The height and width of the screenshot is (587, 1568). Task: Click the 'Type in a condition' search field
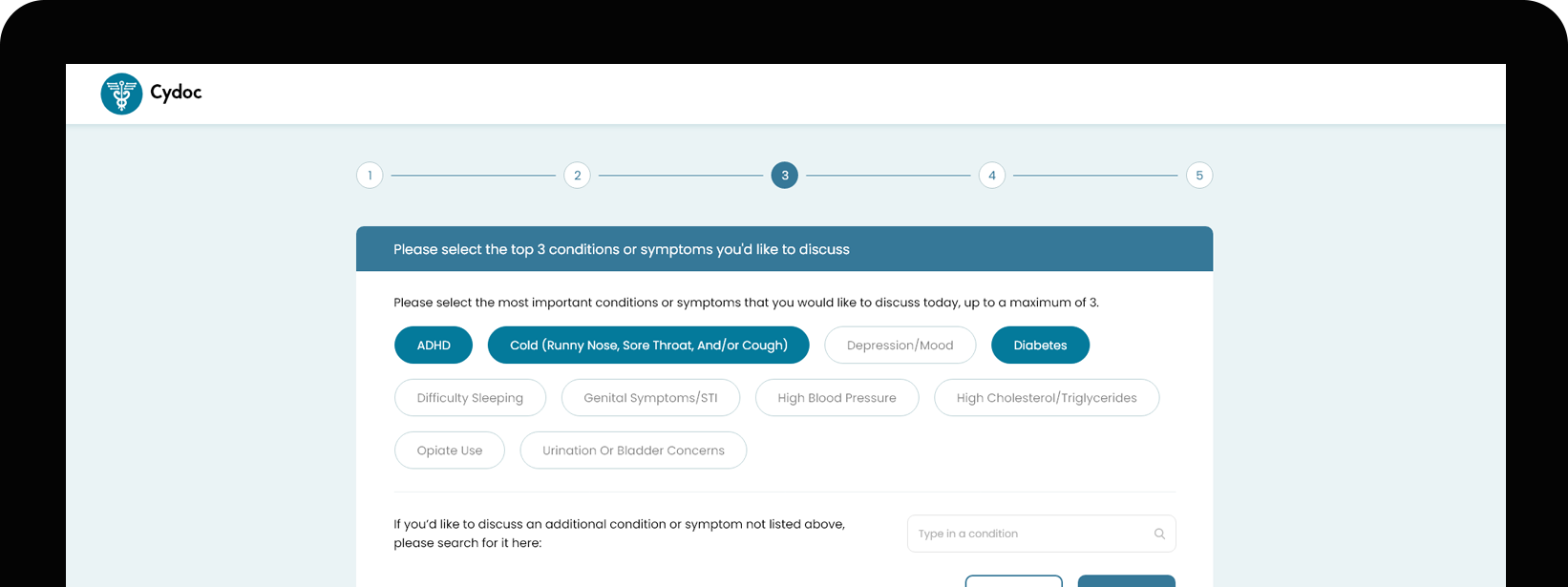click(1041, 534)
